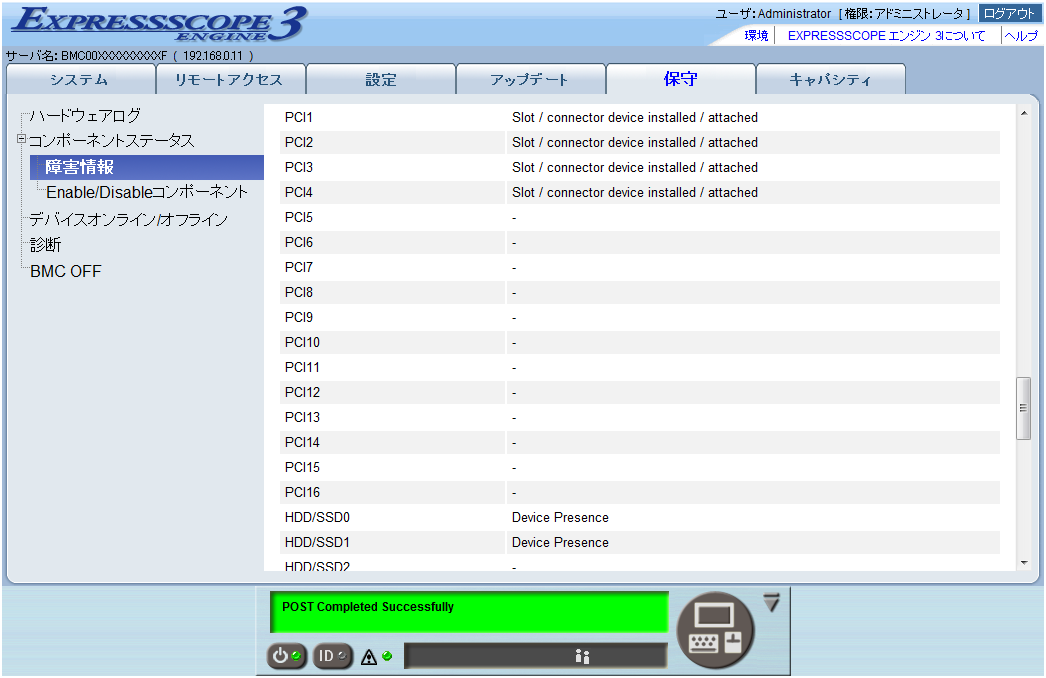
Task: Open the システム tab
Action: (x=80, y=80)
